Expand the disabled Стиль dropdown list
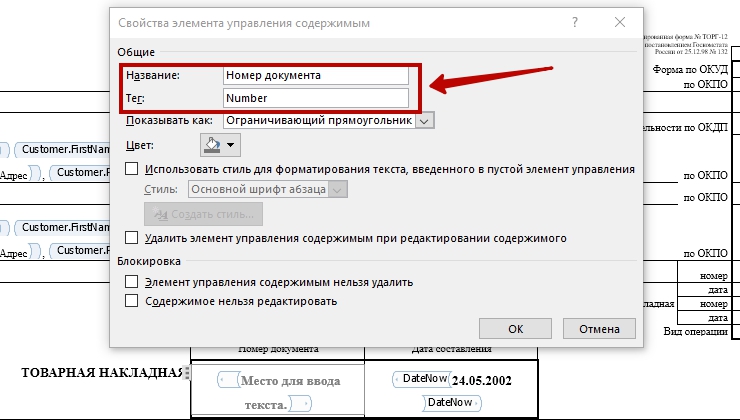The width and height of the screenshot is (740, 420). coord(337,190)
